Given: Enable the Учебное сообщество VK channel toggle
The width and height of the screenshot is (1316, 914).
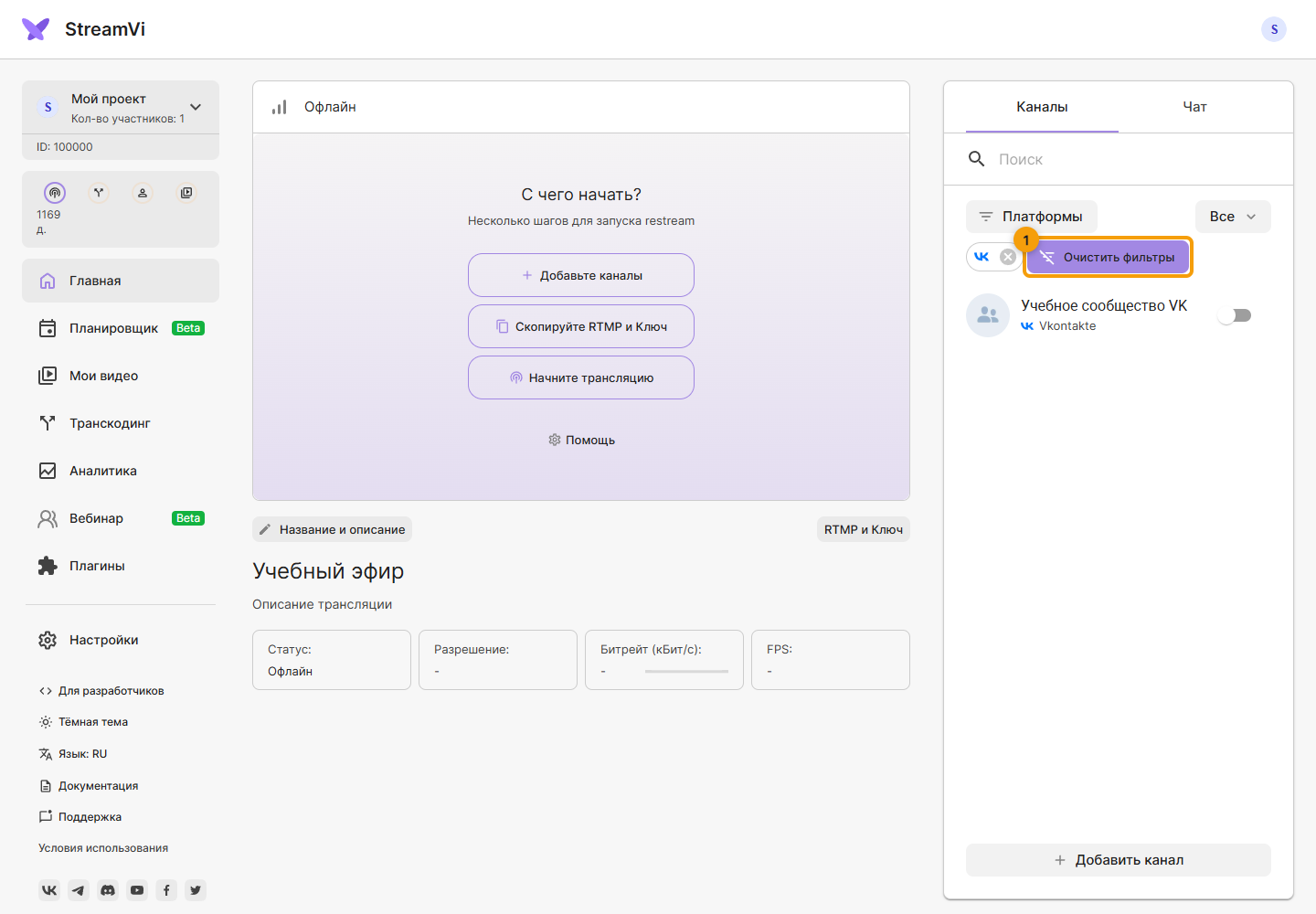Looking at the screenshot, I should click(x=1235, y=315).
